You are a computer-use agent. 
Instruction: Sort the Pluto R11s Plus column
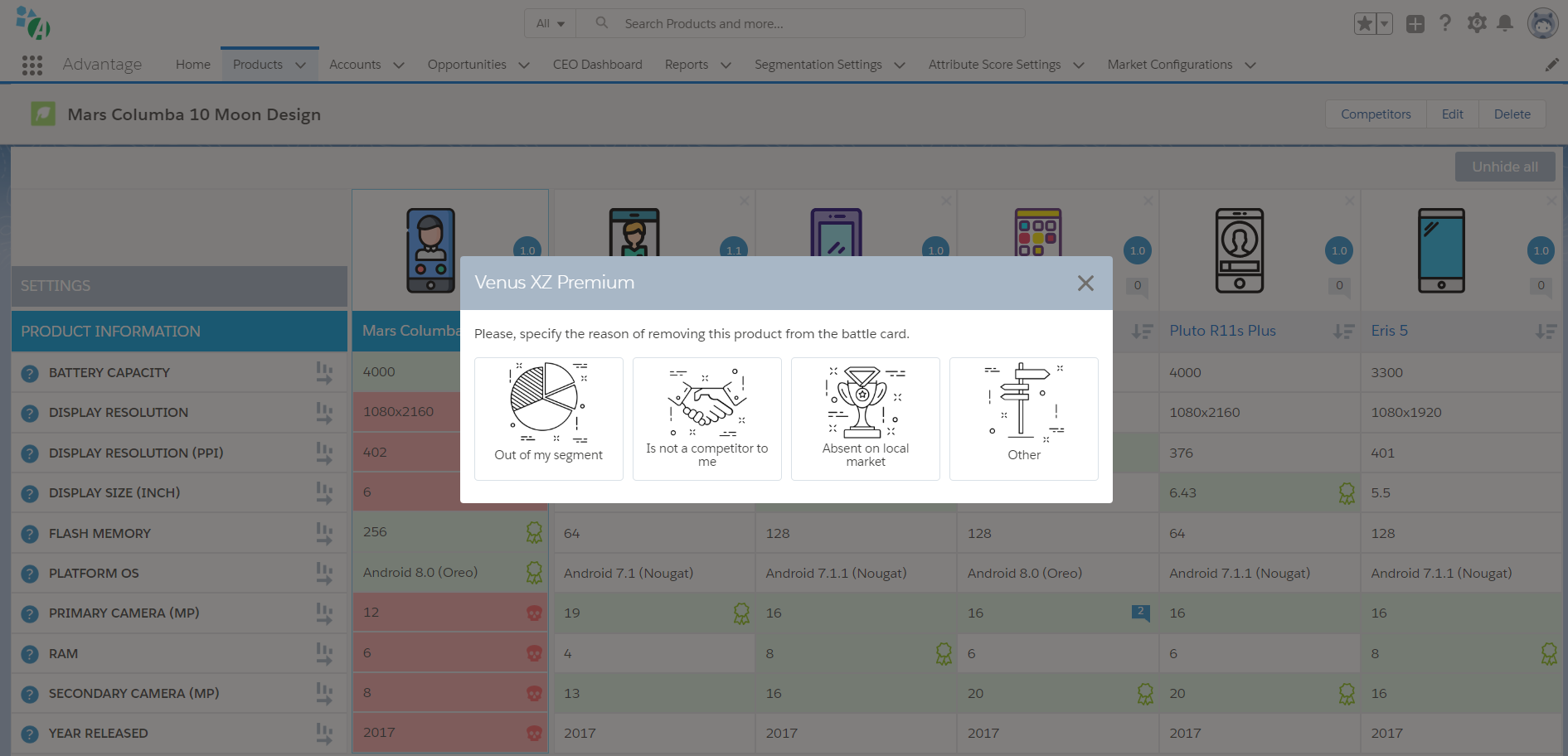click(x=1344, y=331)
